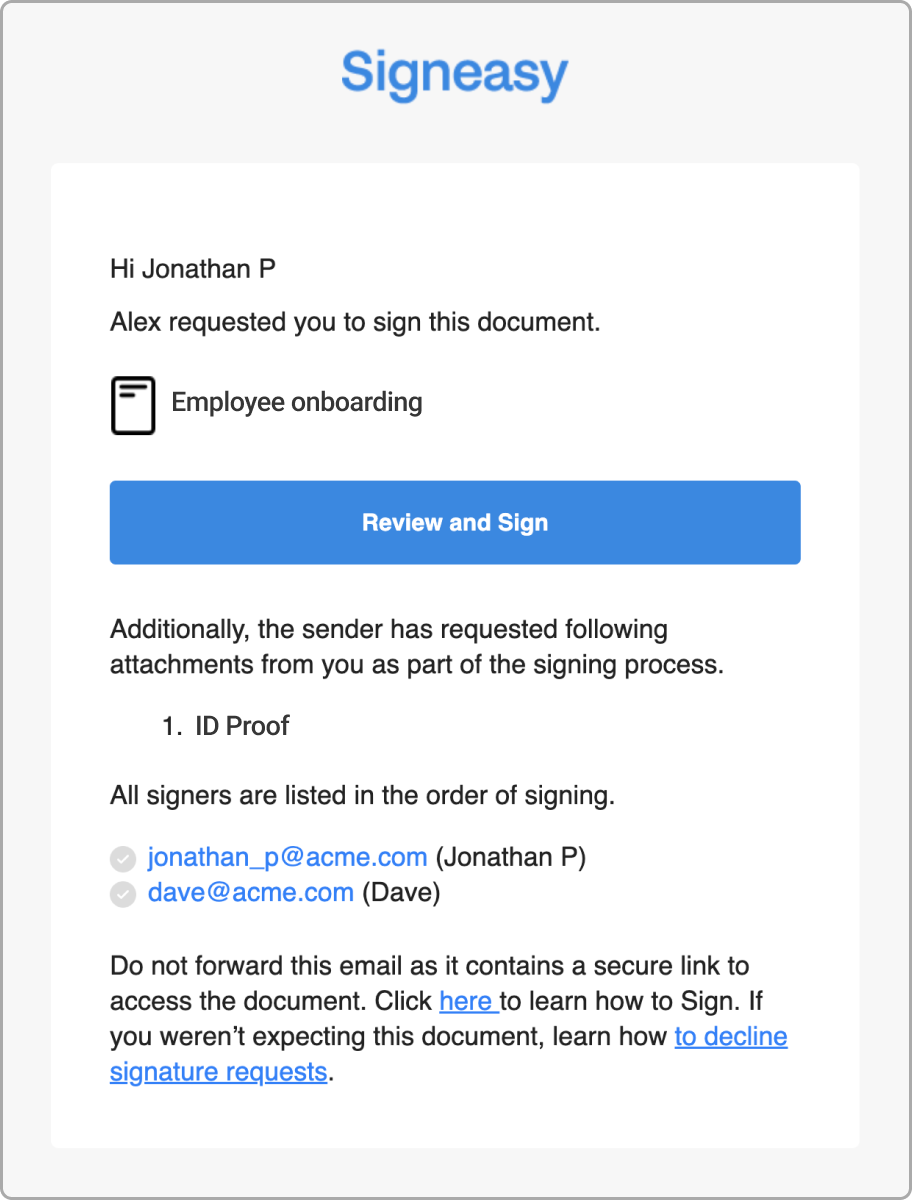912x1200 pixels.
Task: Open the "to decline signature requests" link
Action: coord(449,1054)
